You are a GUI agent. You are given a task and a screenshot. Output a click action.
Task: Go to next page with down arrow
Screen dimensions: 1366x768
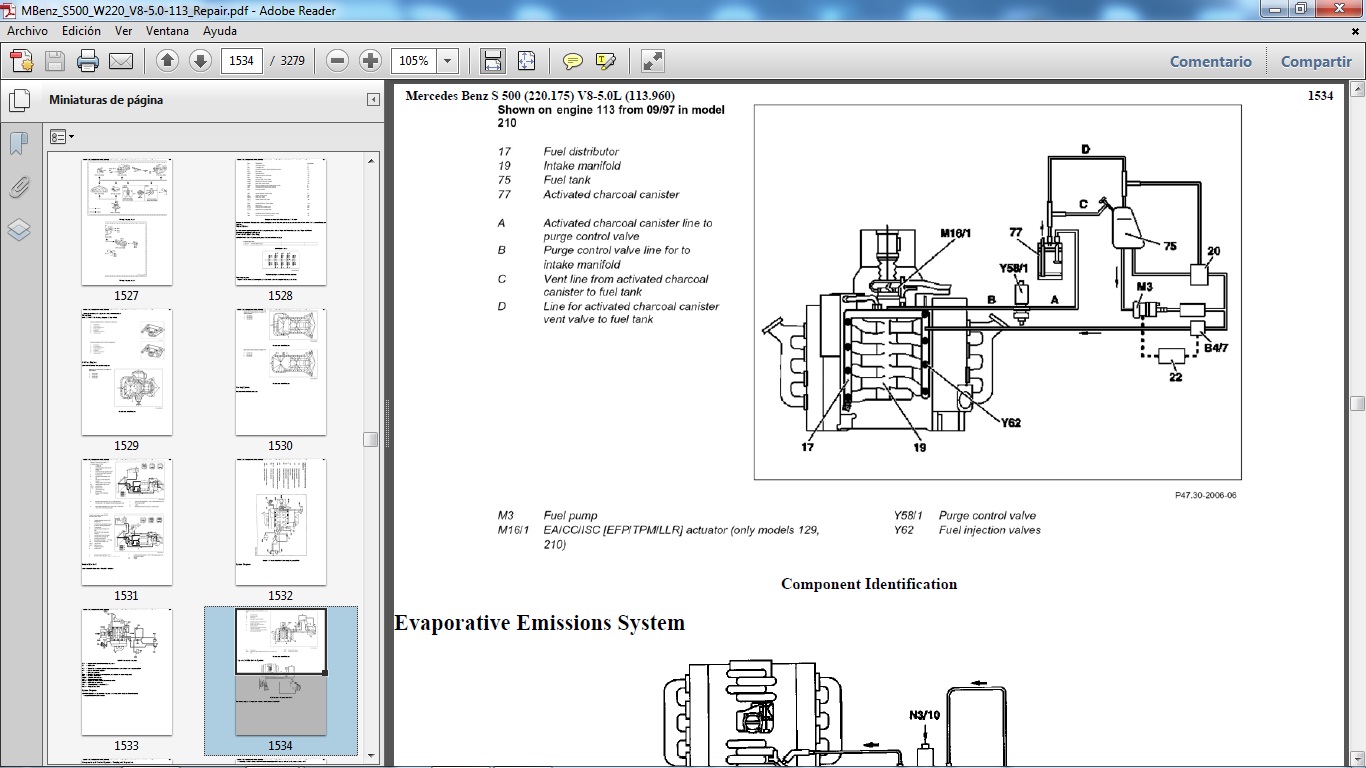pos(200,61)
